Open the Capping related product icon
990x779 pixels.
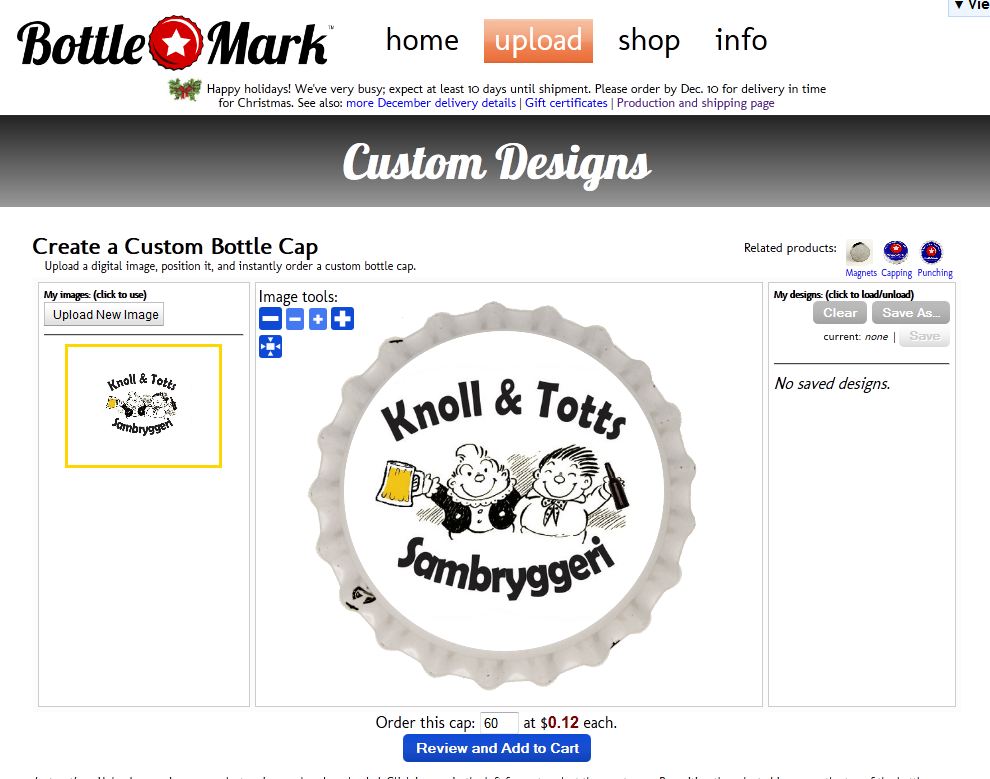coord(896,251)
